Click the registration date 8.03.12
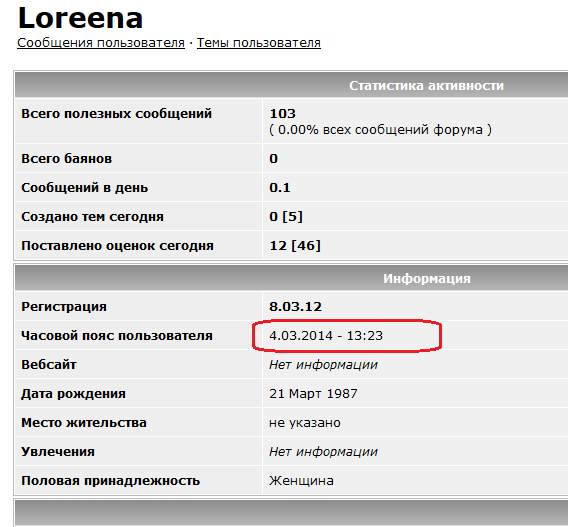The image size is (568, 527). (295, 307)
